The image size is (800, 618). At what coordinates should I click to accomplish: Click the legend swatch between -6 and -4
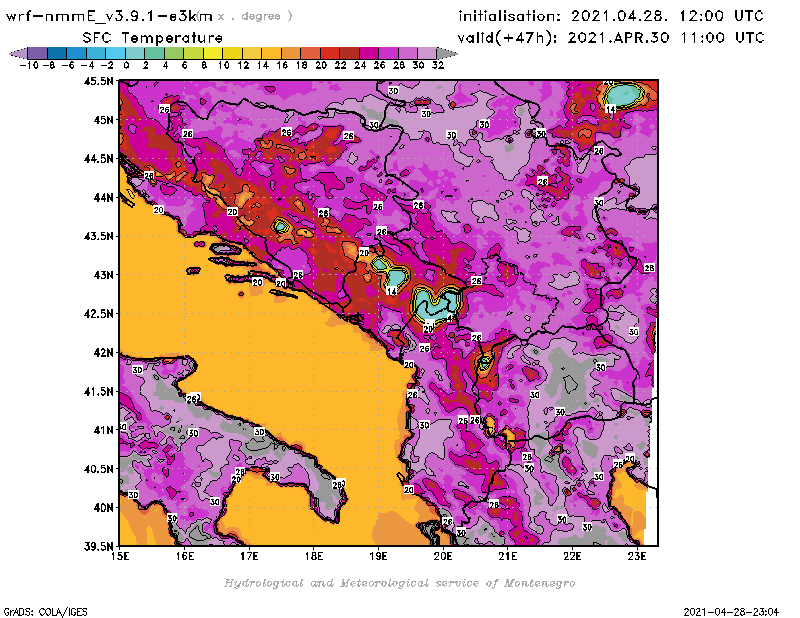(77, 53)
